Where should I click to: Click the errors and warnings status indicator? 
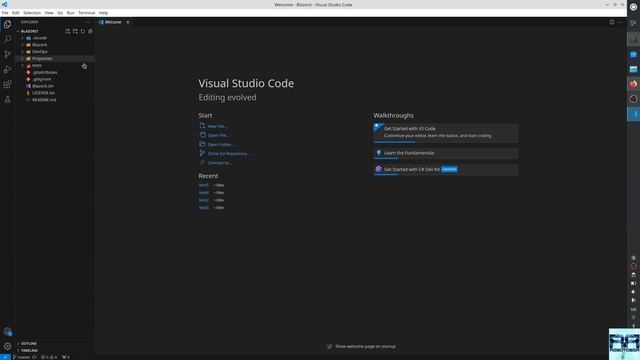(49, 357)
